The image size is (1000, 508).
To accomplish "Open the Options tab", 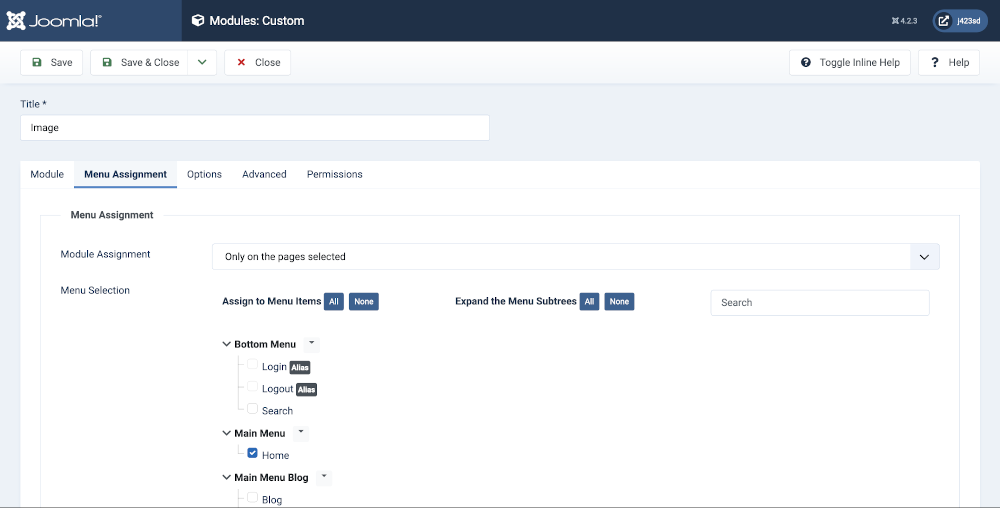I will 204,174.
